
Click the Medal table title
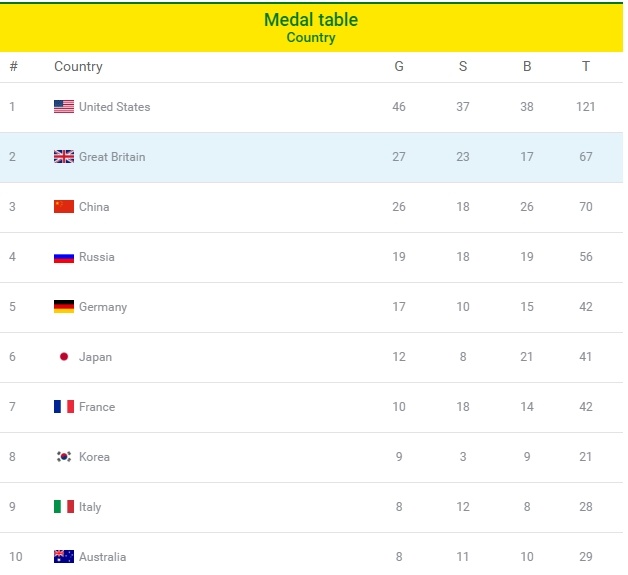pos(311,20)
